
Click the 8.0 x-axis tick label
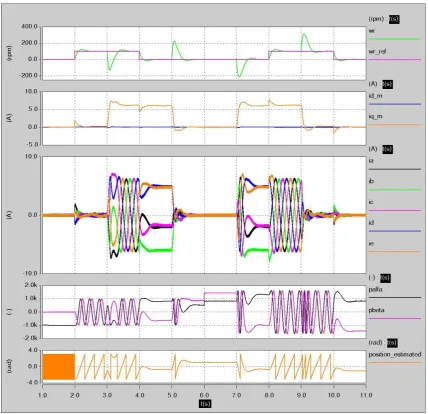pyautogui.click(x=269, y=395)
